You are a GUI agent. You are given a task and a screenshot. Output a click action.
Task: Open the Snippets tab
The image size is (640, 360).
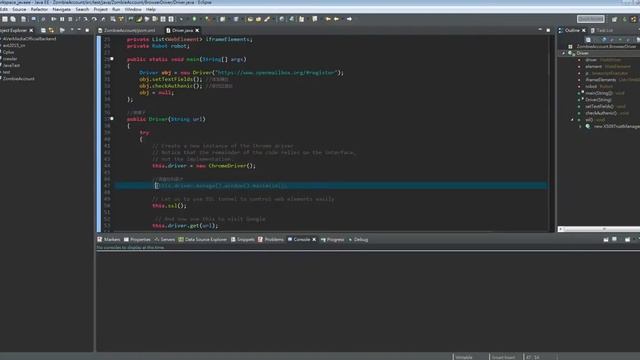pos(242,240)
